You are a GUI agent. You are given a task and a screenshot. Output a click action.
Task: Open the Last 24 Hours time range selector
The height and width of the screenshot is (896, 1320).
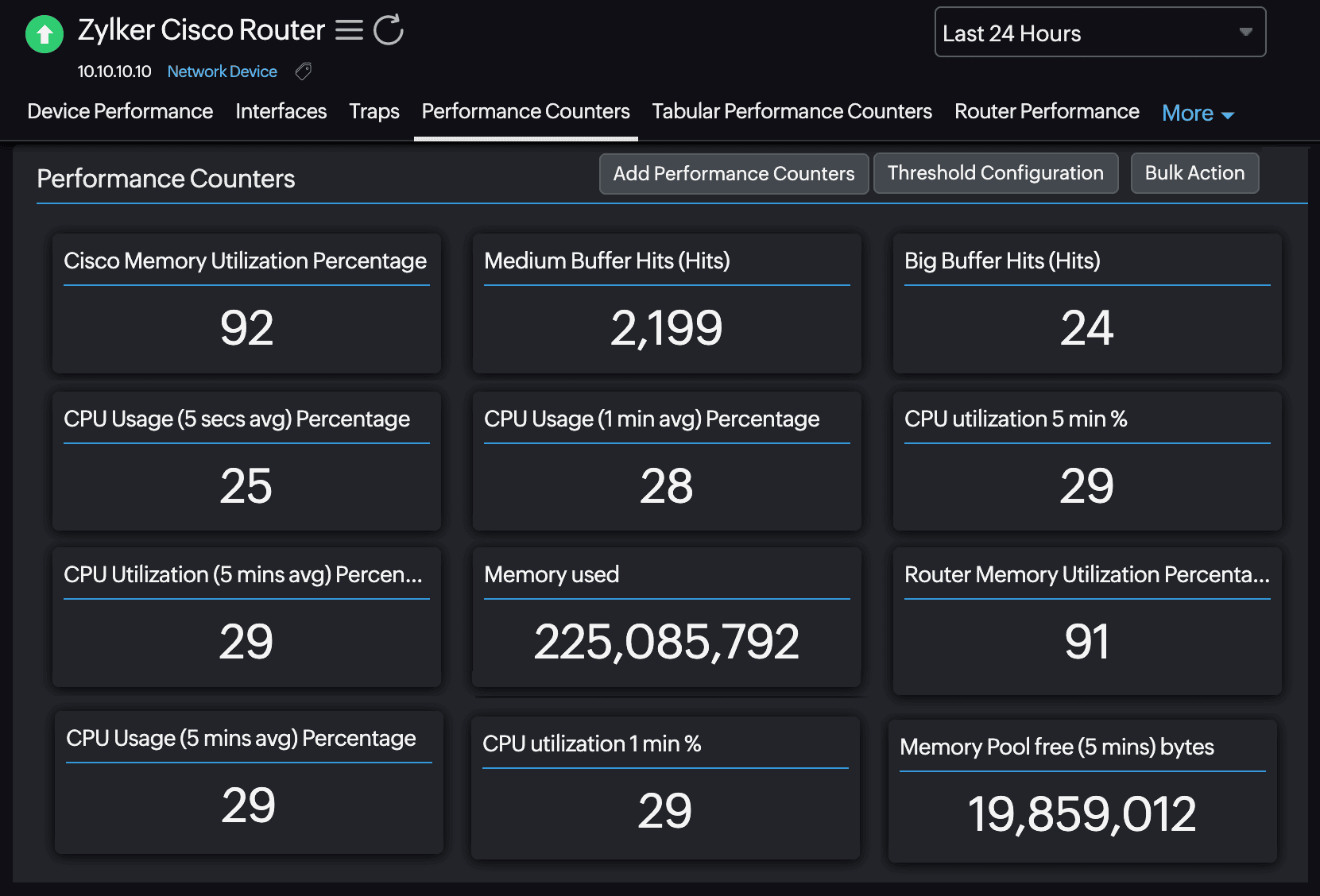point(1100,33)
